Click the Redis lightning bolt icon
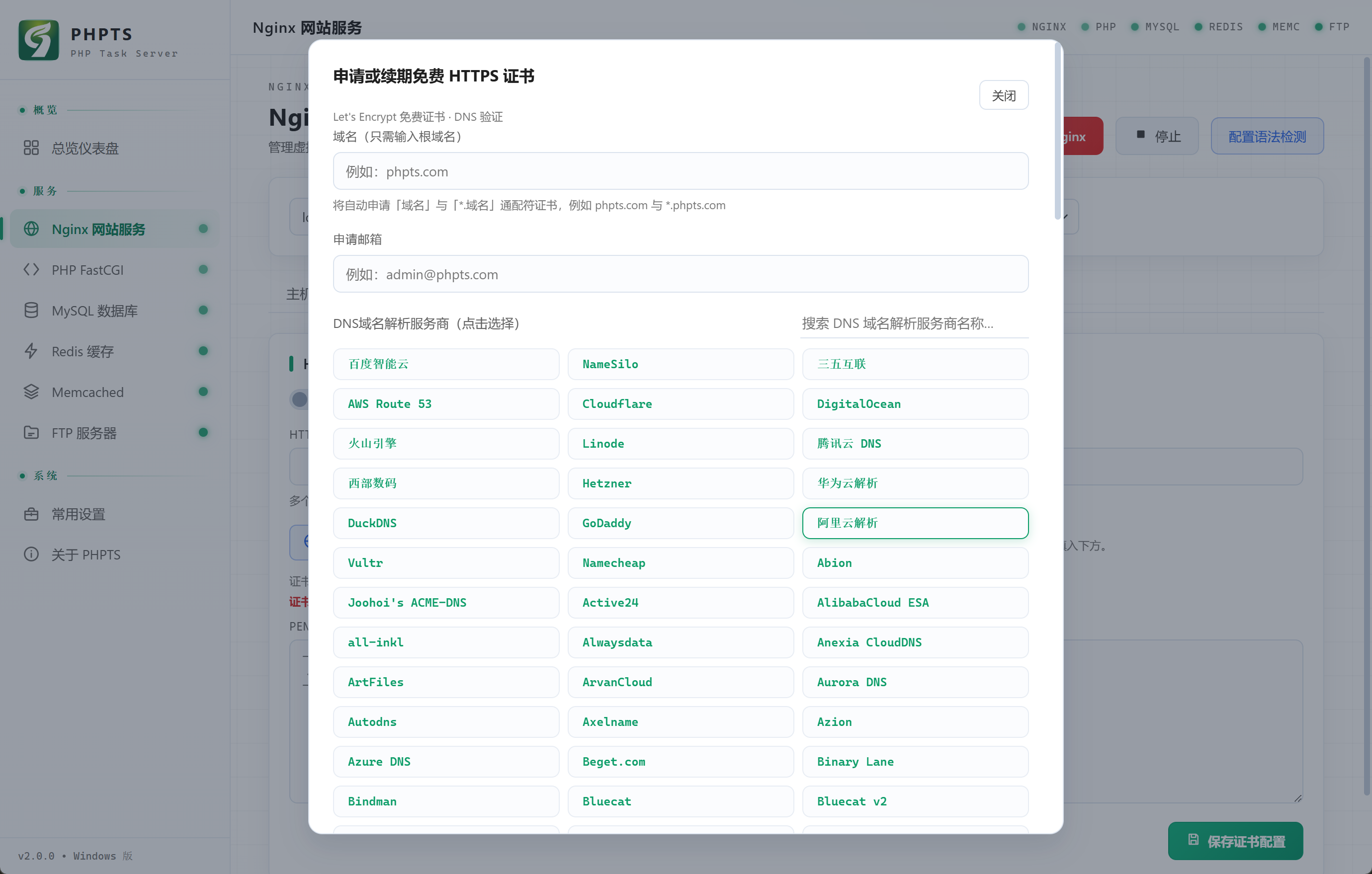 tap(31, 351)
